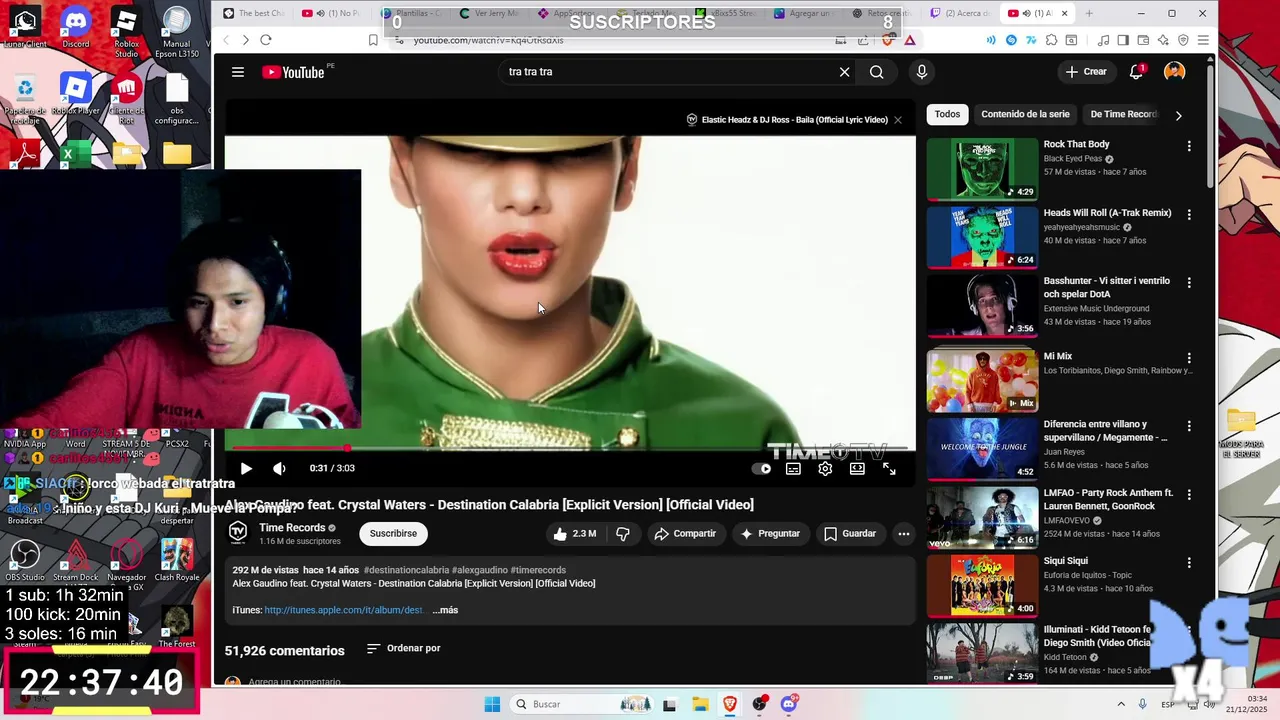Open the Rock That Body thumbnail
The image size is (1280, 720).
coord(982,169)
